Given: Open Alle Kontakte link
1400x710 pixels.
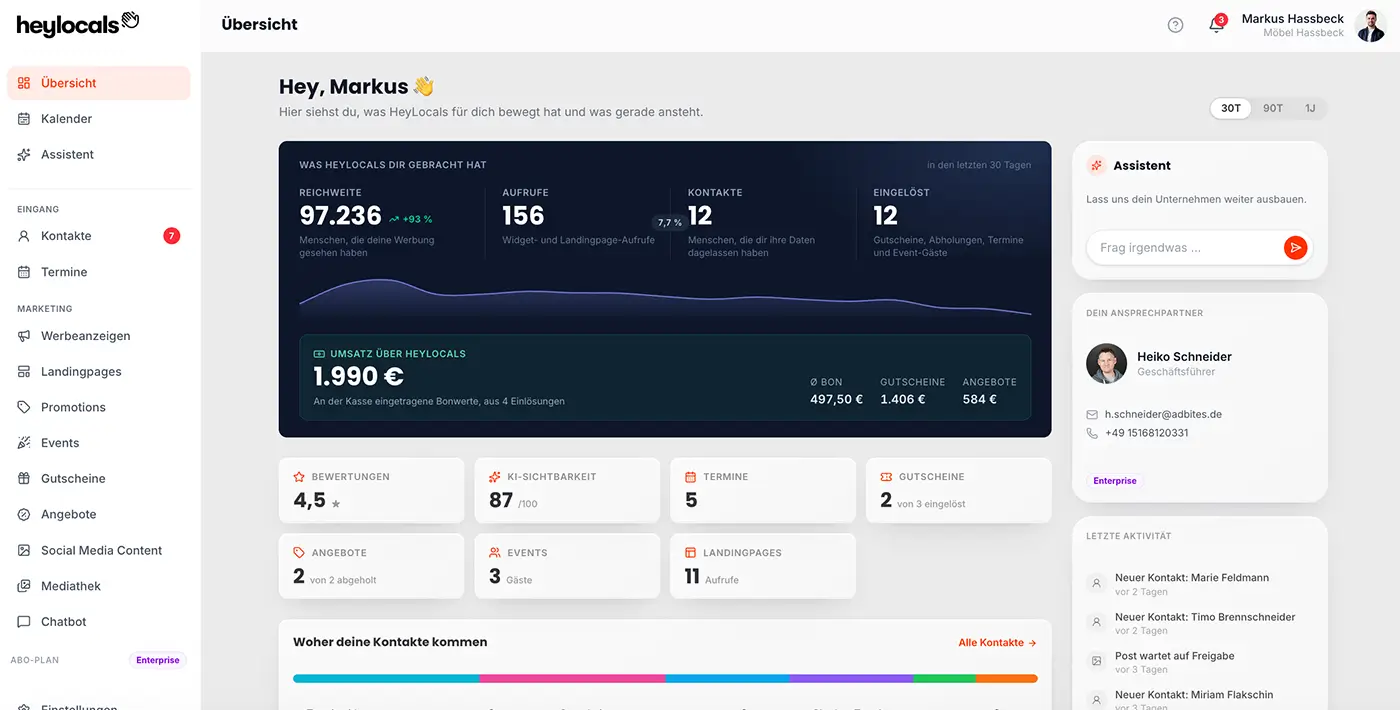Looking at the screenshot, I should [997, 643].
